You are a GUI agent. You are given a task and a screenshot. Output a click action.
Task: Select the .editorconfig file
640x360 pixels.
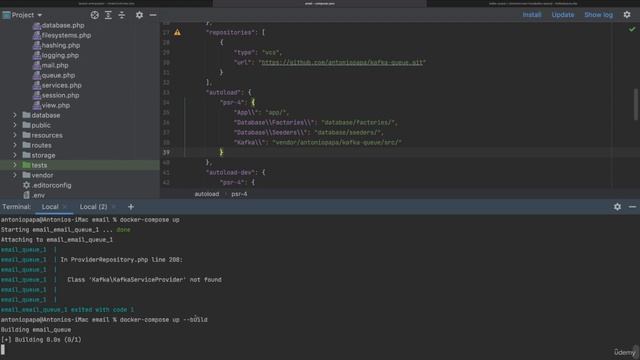point(47,185)
